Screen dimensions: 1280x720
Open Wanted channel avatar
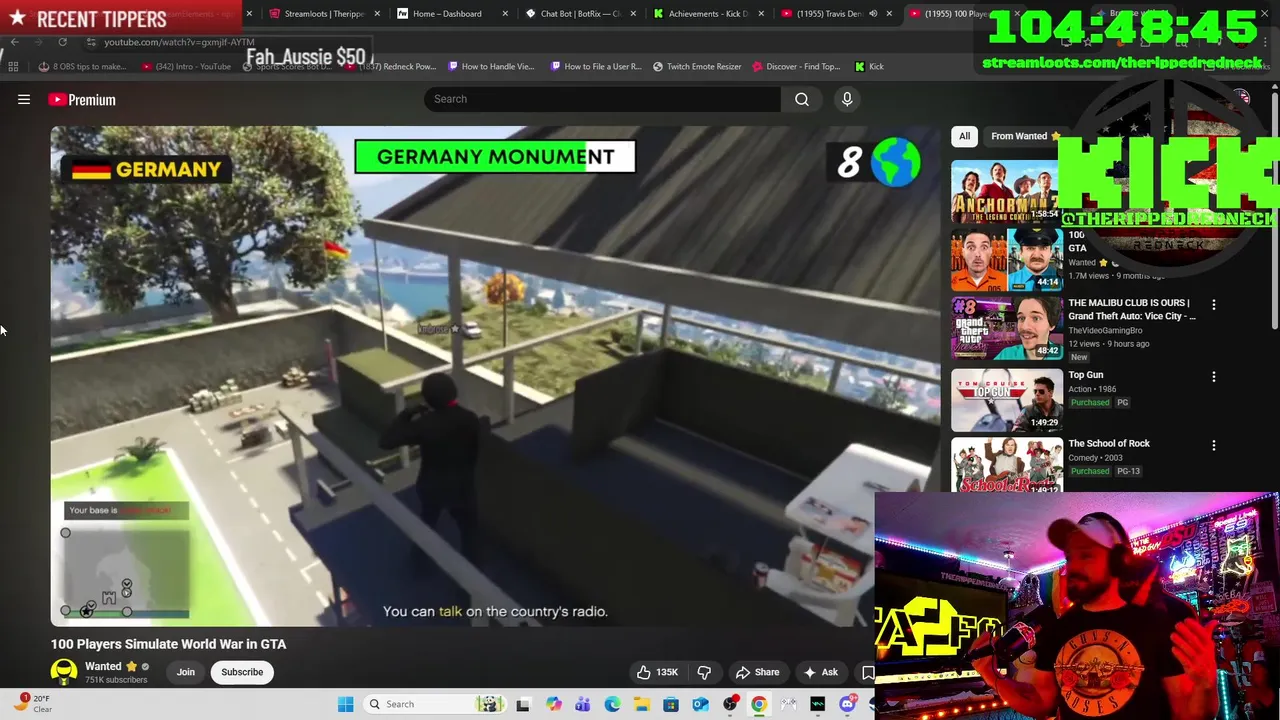[x=64, y=672]
